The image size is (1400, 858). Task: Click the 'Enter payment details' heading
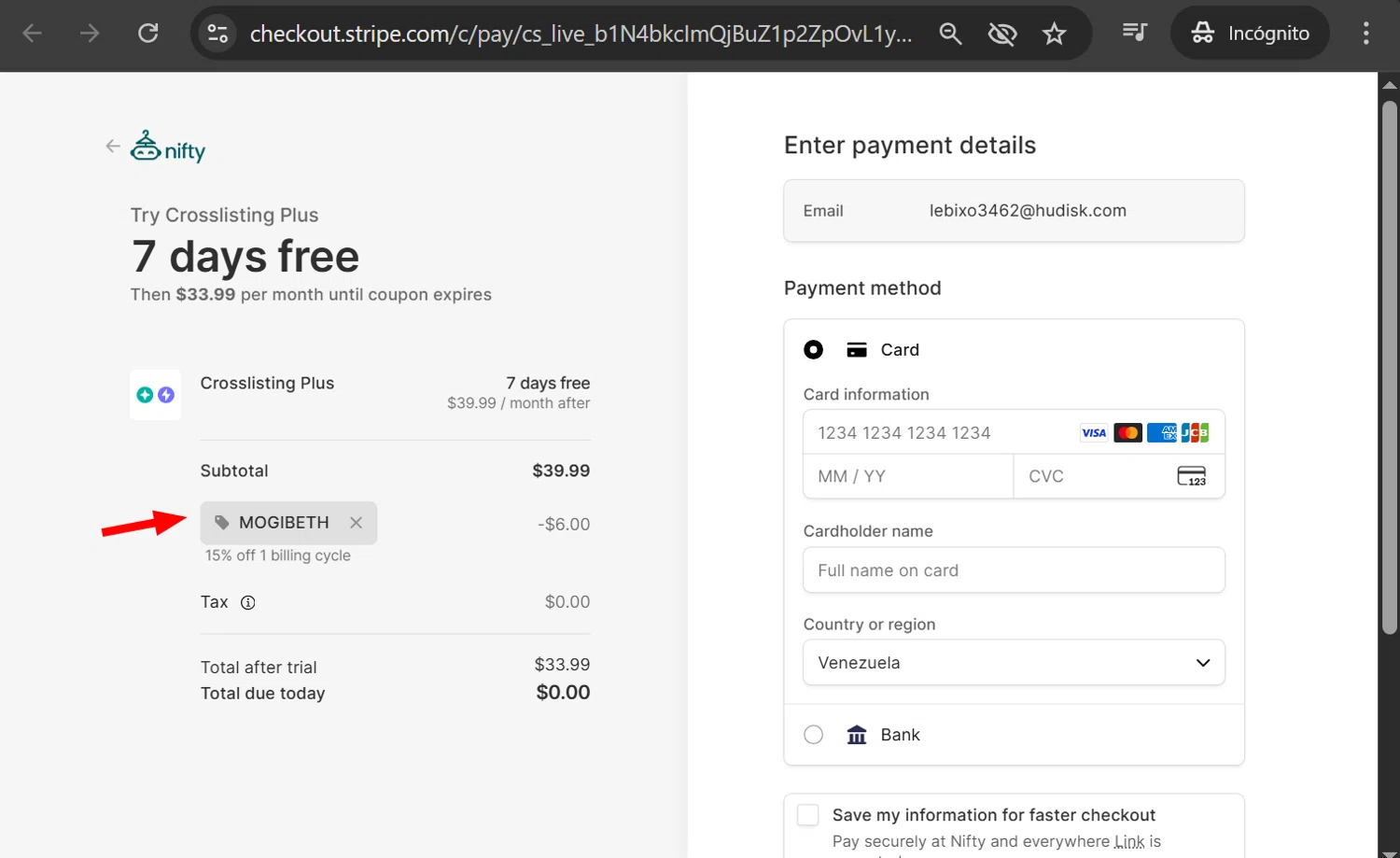tap(910, 146)
